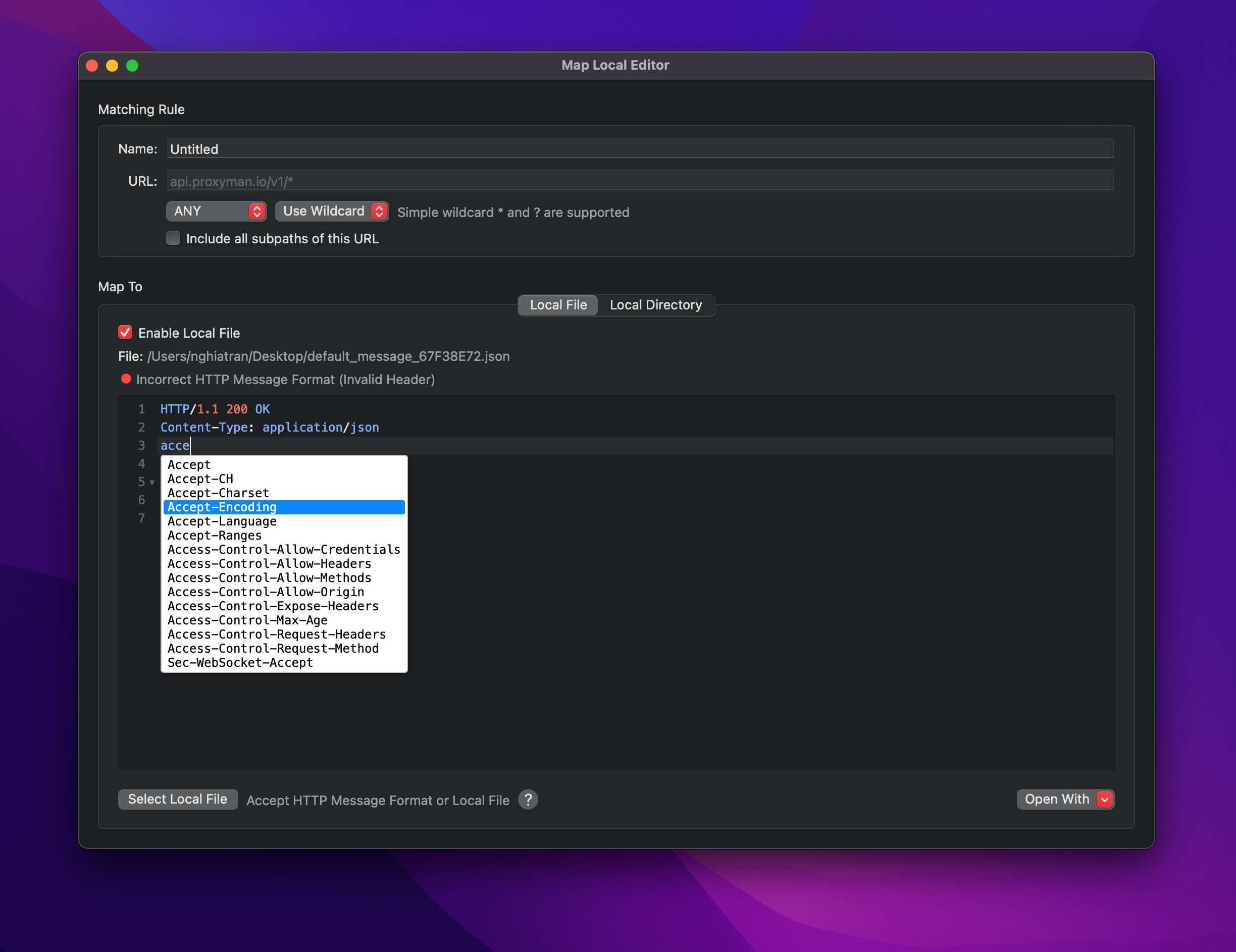Click the green zoom window button

pyautogui.click(x=132, y=66)
